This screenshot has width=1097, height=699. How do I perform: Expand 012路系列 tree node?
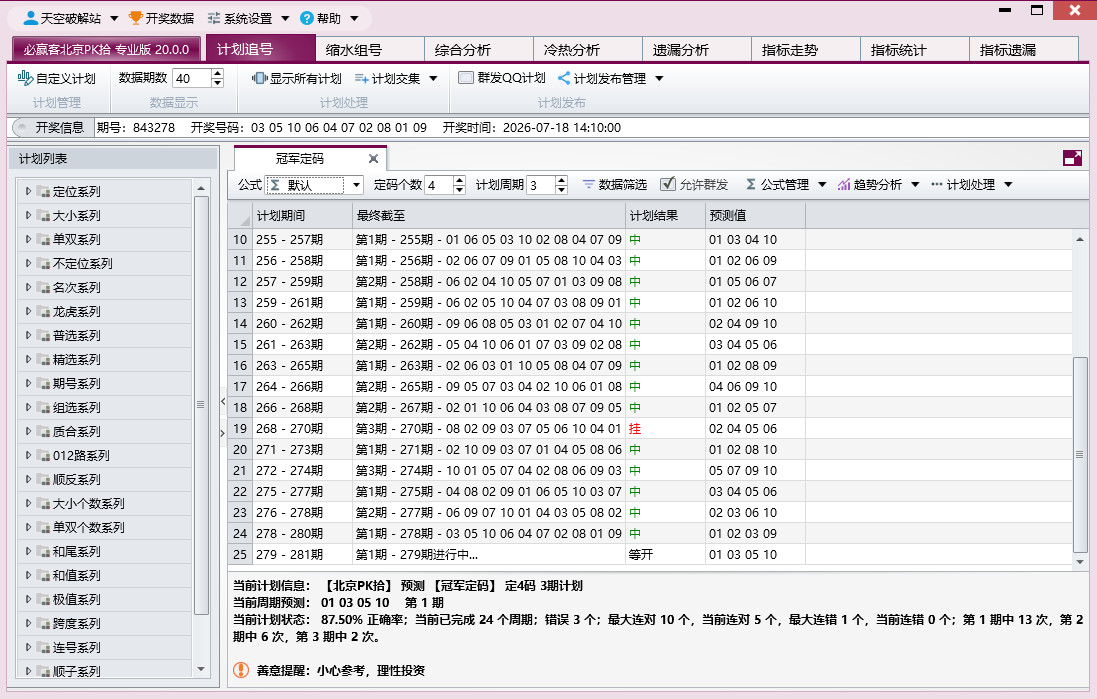tap(28, 456)
